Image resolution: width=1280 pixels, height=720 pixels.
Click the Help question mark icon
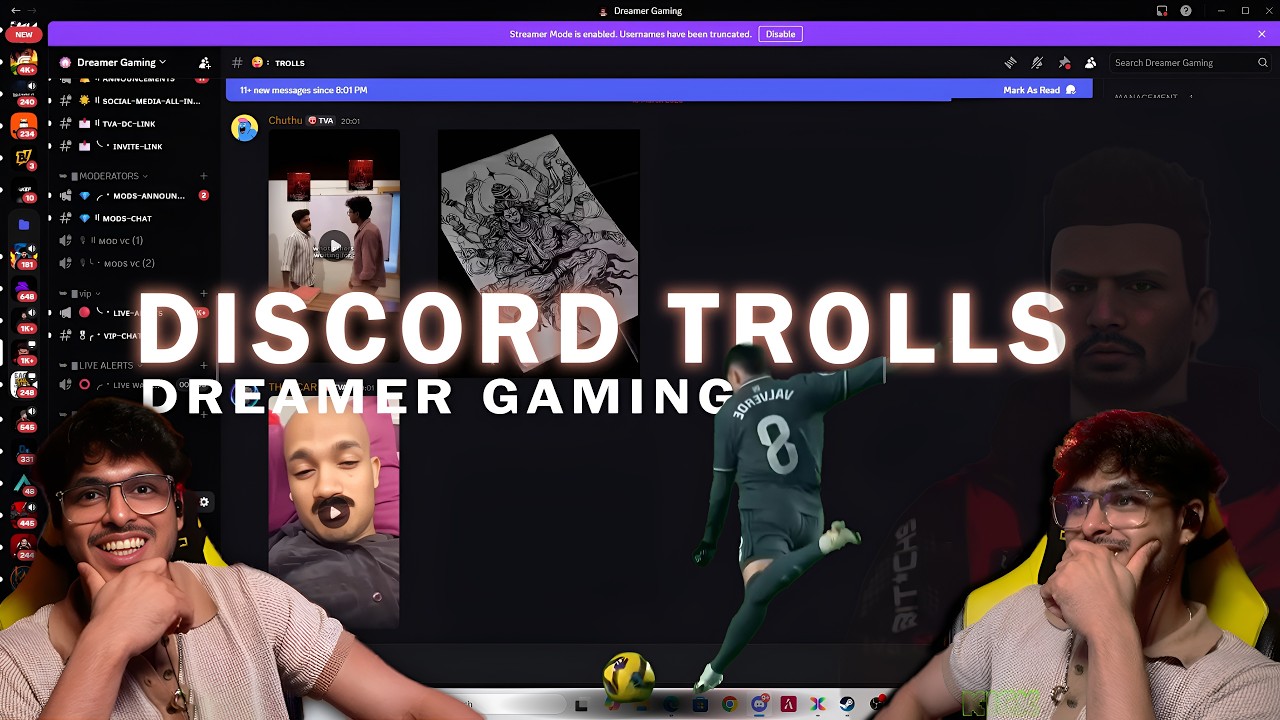click(1186, 11)
